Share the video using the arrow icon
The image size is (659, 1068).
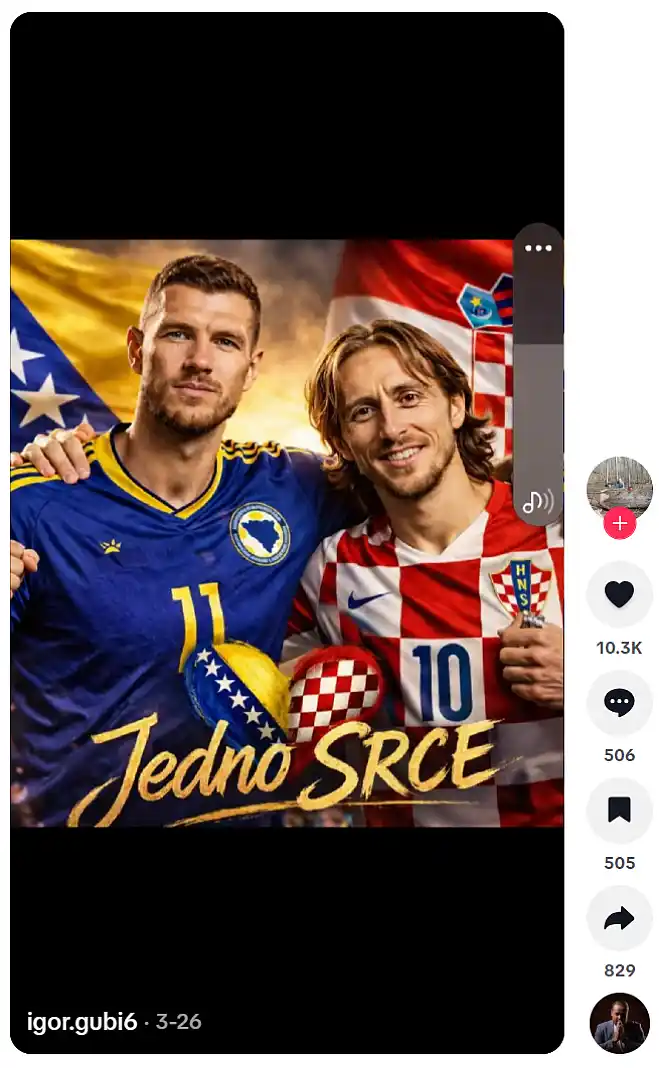pyautogui.click(x=619, y=918)
